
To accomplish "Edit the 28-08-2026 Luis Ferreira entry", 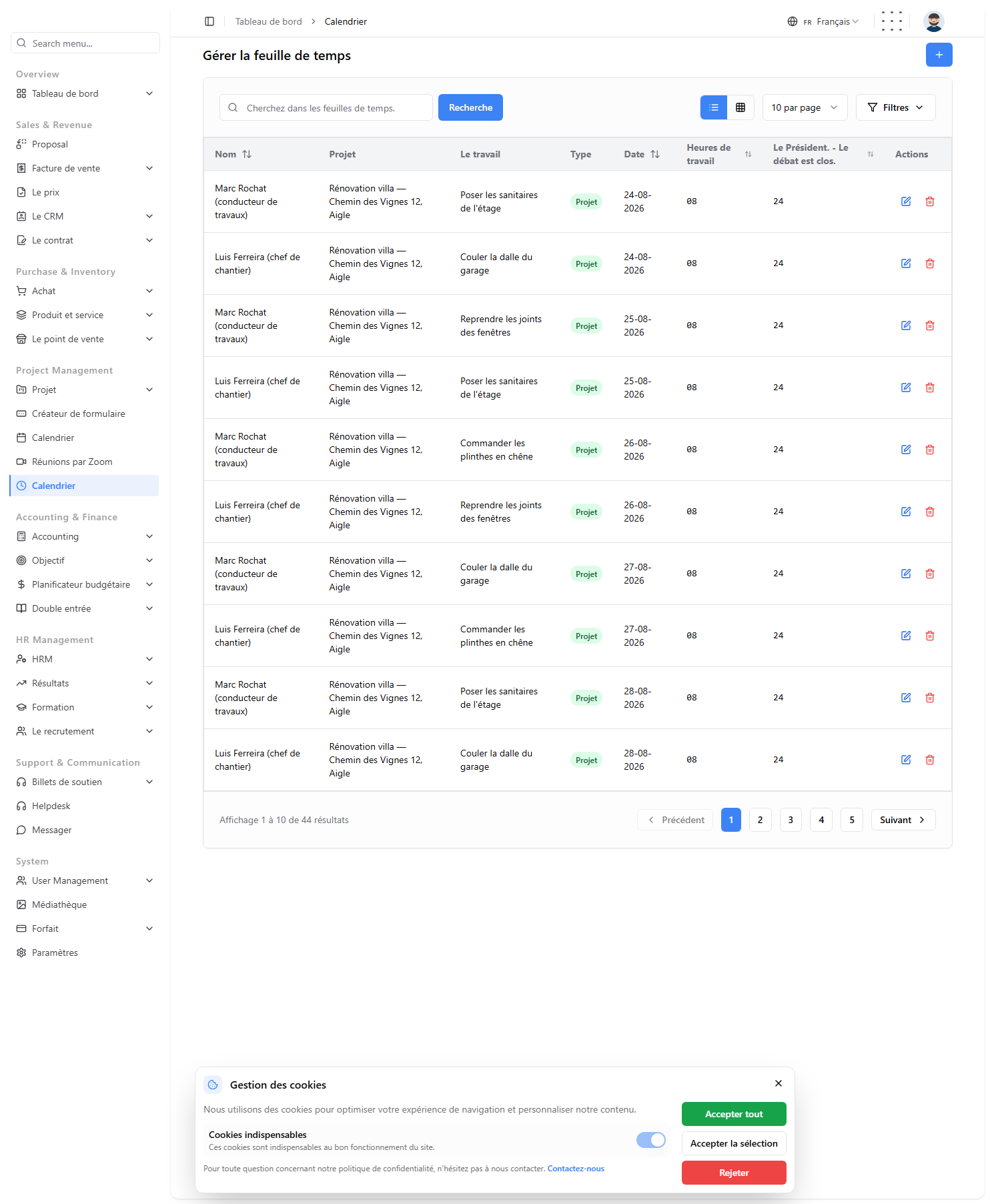I will pos(905,760).
